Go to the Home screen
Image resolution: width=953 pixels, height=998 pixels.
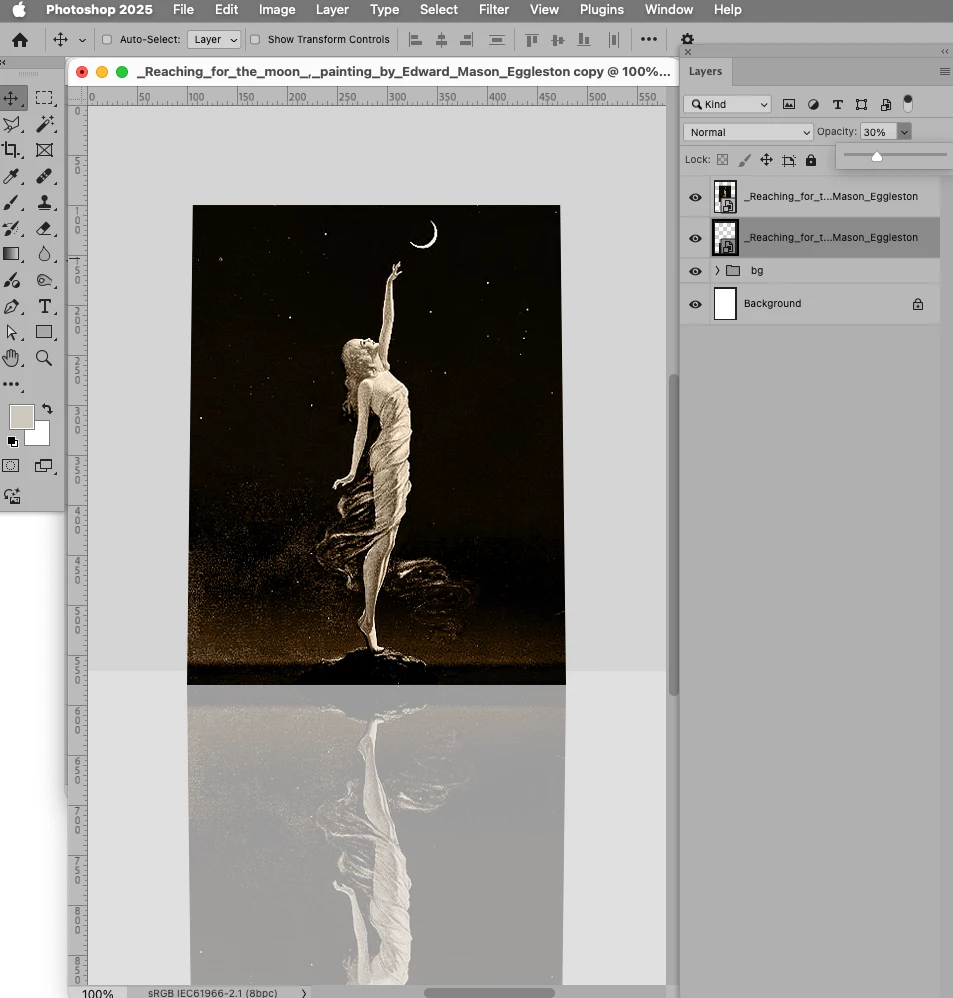[x=20, y=40]
